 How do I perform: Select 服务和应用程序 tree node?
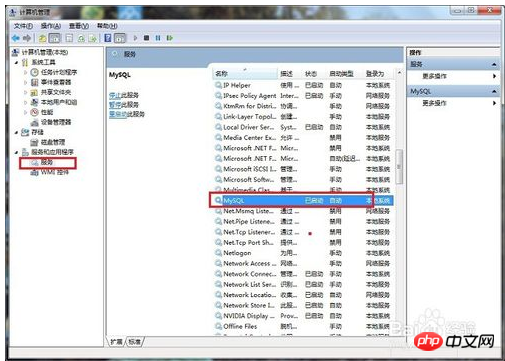click(47, 152)
